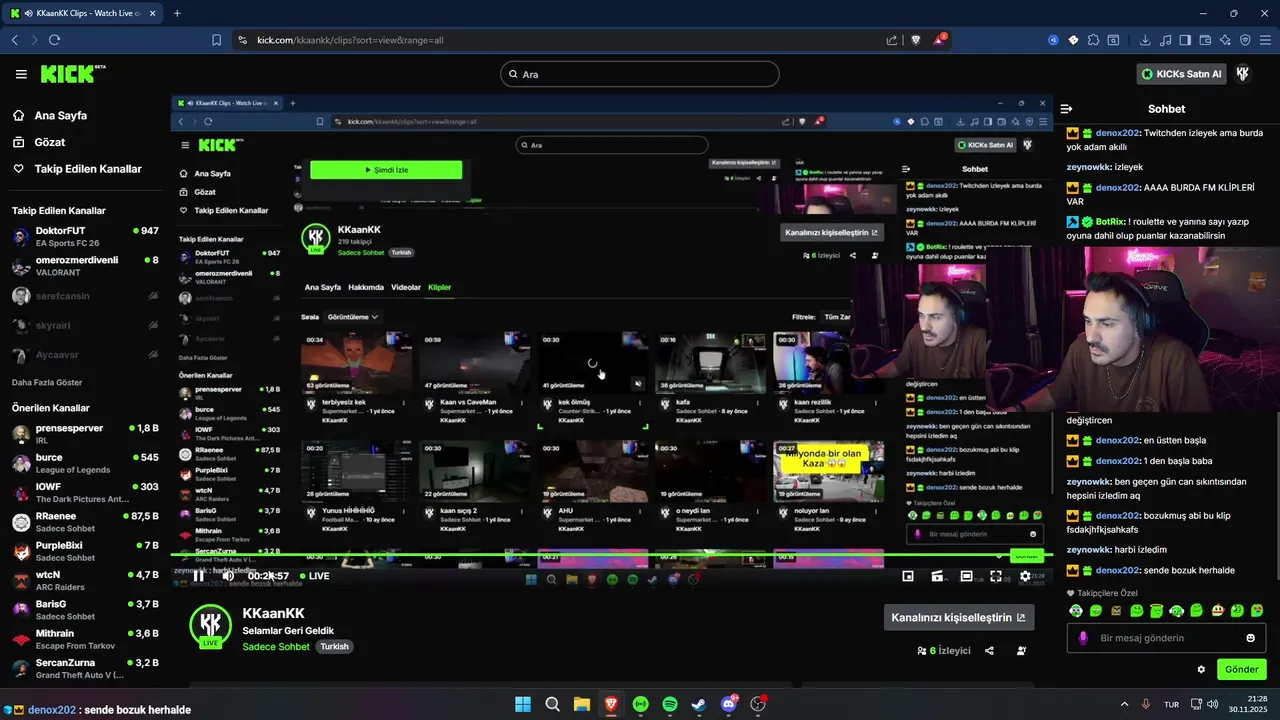This screenshot has height=720, width=1280.
Task: Click Kanalınızı kişiselleştirin button below the player
Action: [x=959, y=617]
